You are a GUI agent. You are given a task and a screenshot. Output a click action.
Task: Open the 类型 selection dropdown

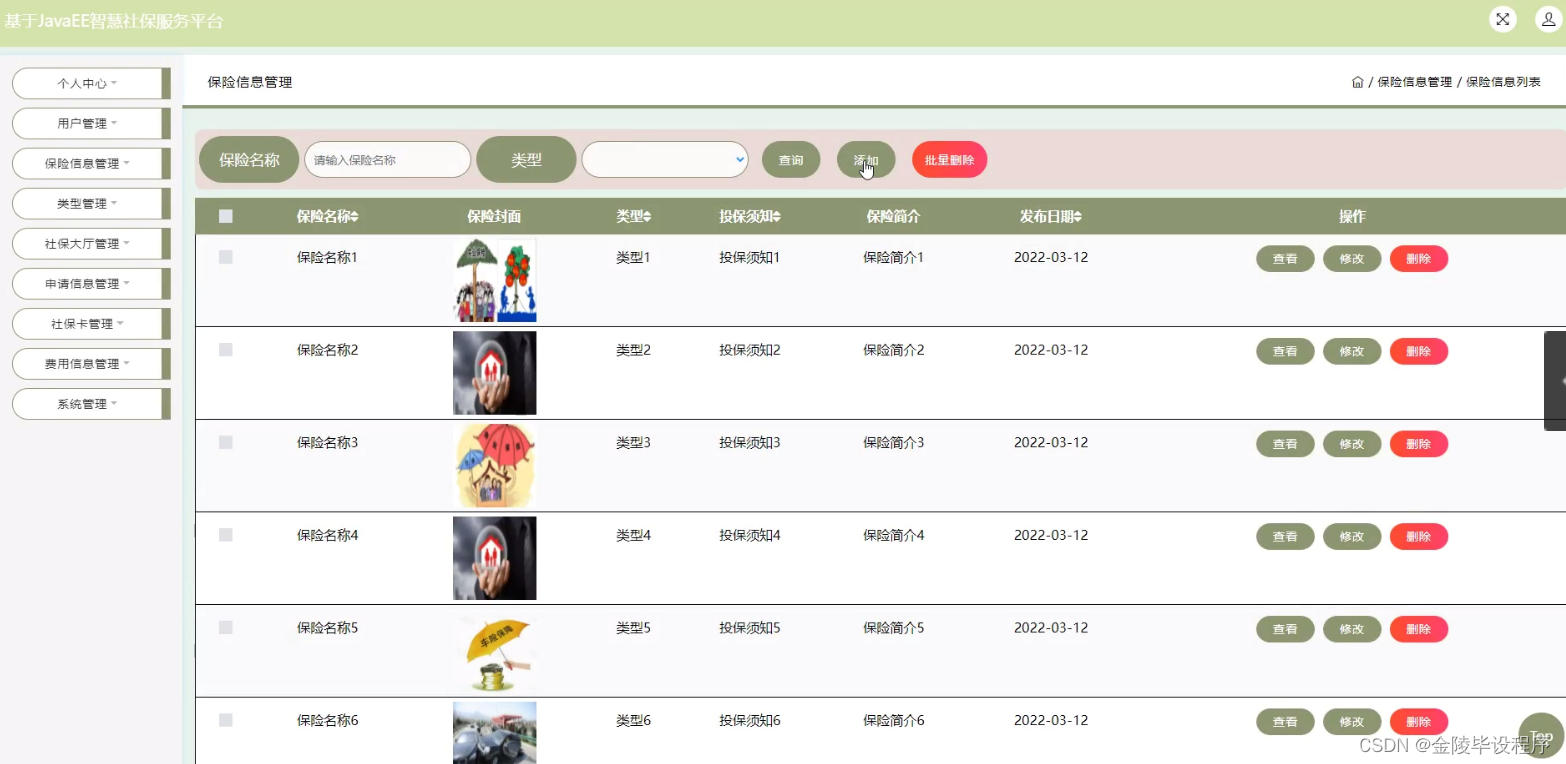[663, 158]
